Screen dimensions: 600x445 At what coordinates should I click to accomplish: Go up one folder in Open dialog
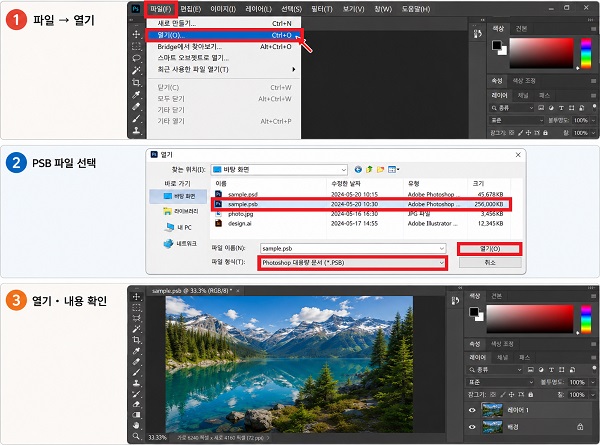[369, 170]
